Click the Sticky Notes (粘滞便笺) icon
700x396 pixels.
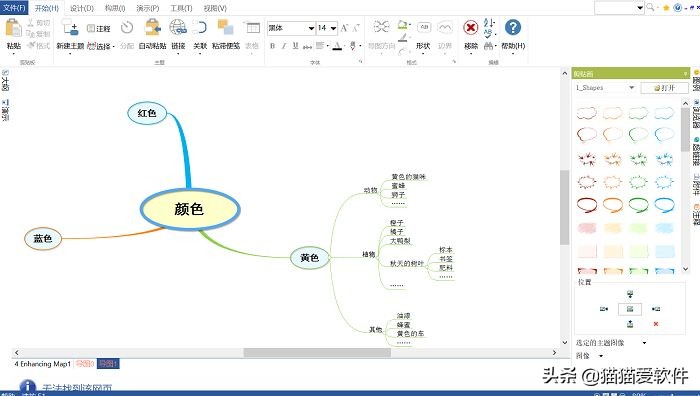(225, 28)
